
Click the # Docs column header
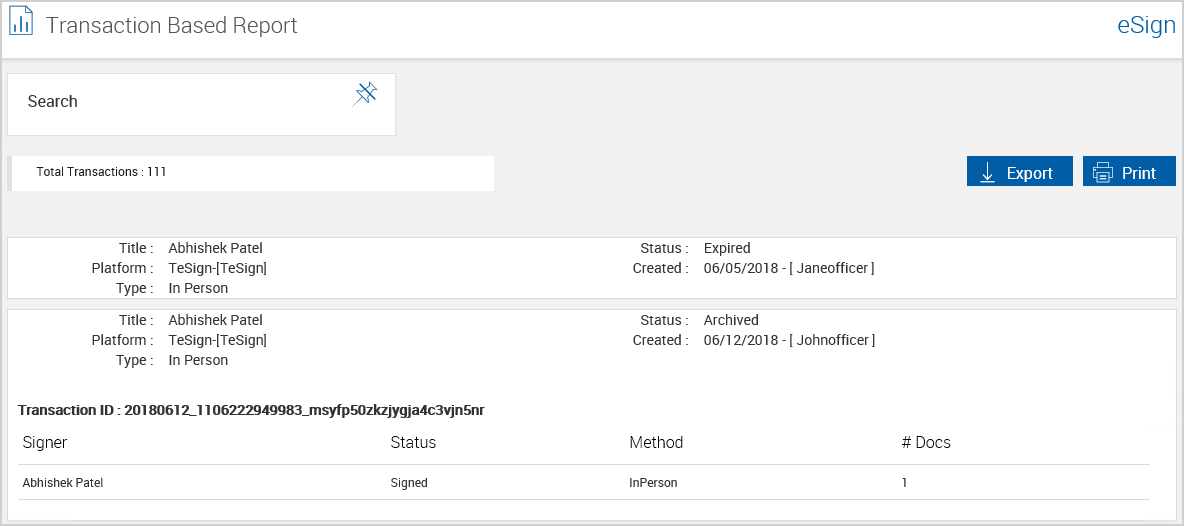point(926,442)
